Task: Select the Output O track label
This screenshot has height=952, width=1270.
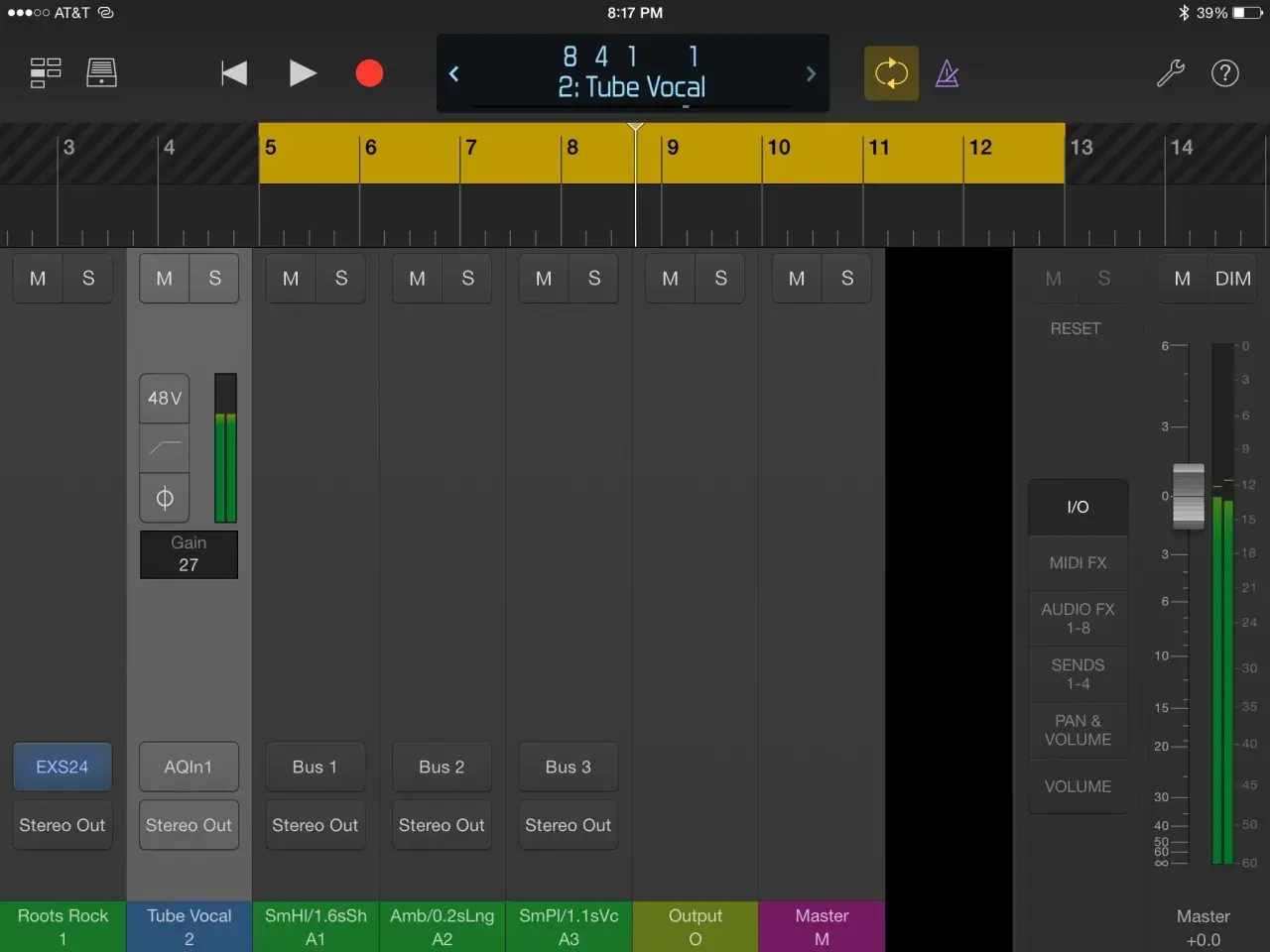Action: pyautogui.click(x=696, y=926)
